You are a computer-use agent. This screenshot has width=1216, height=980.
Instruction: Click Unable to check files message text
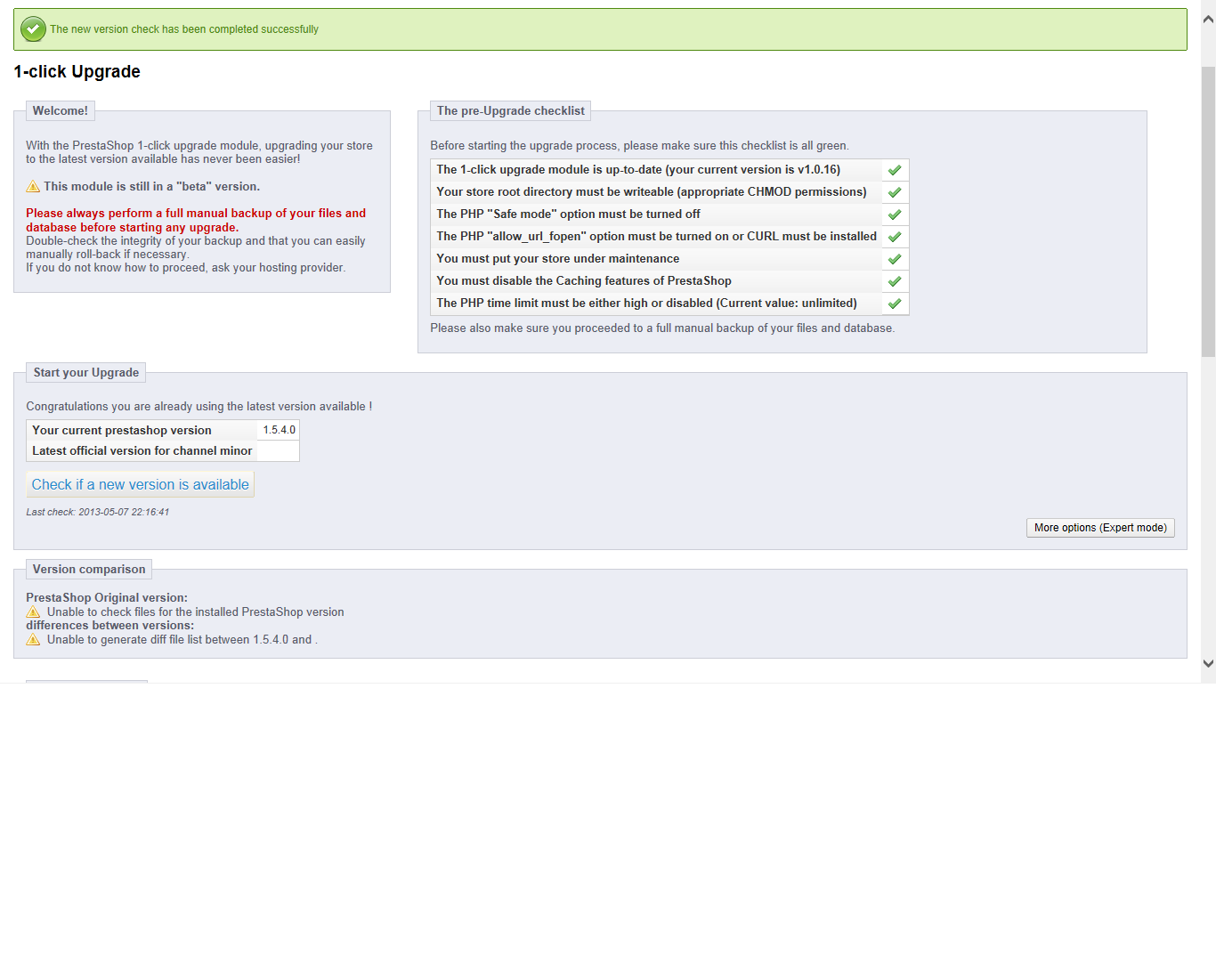coord(195,611)
